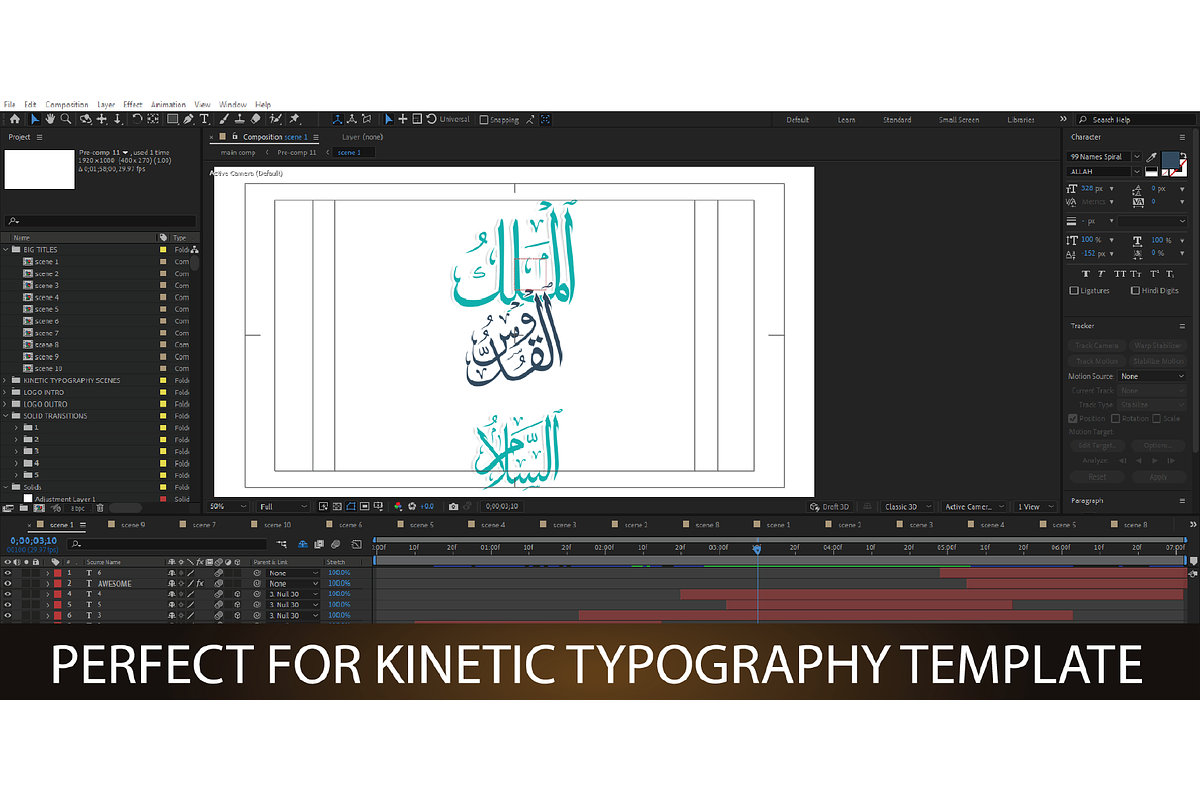Expand the LOGO INTRO folder

click(6, 392)
